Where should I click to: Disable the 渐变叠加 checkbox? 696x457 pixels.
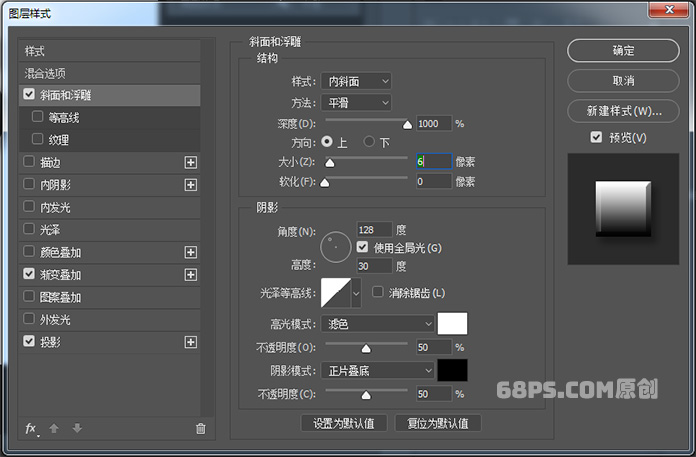(x=29, y=274)
